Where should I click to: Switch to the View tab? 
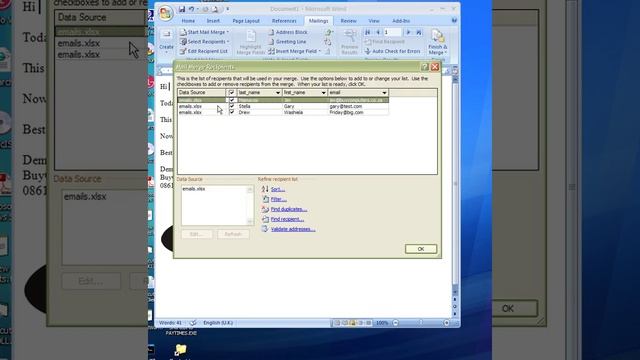click(374, 21)
